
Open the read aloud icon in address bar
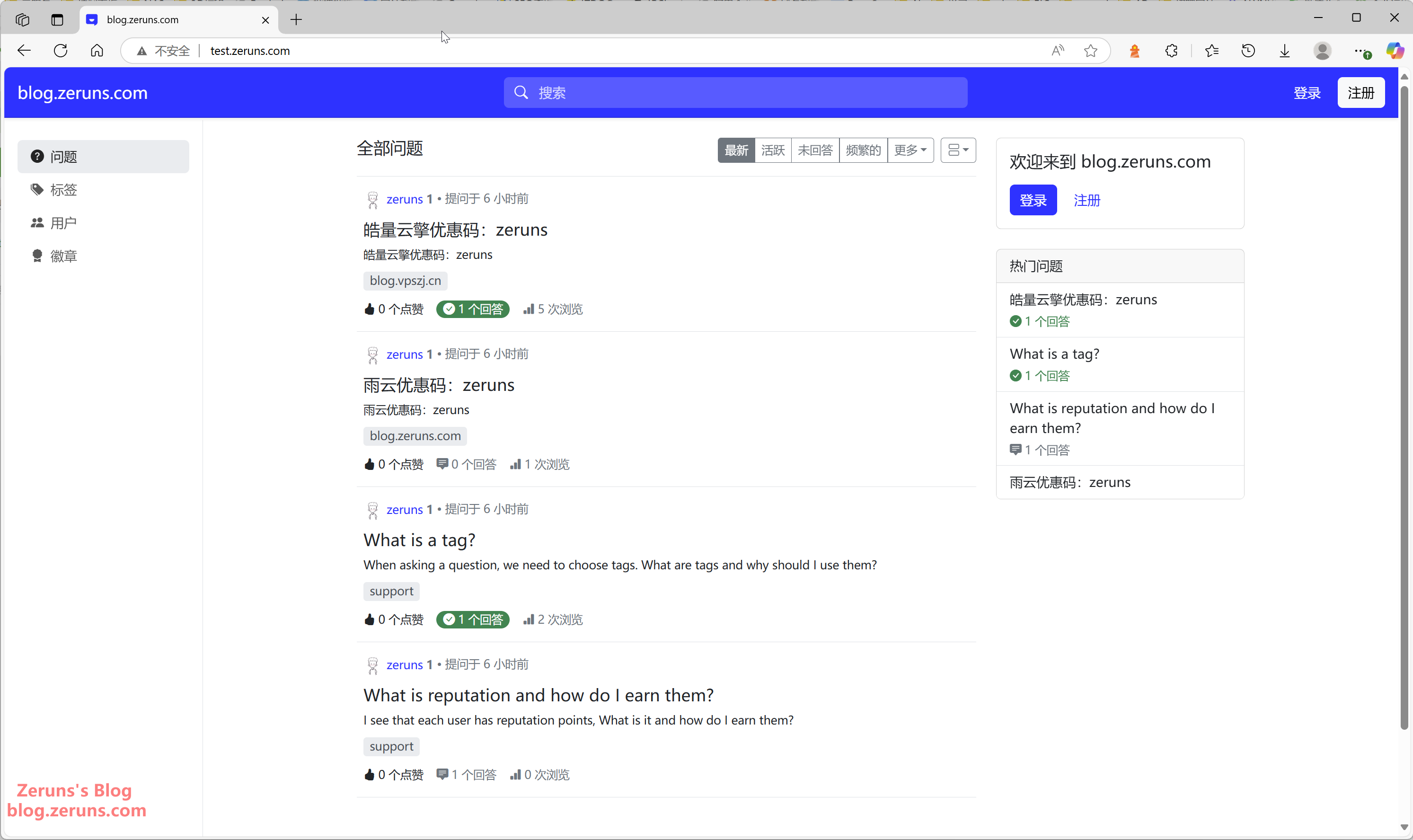point(1058,50)
